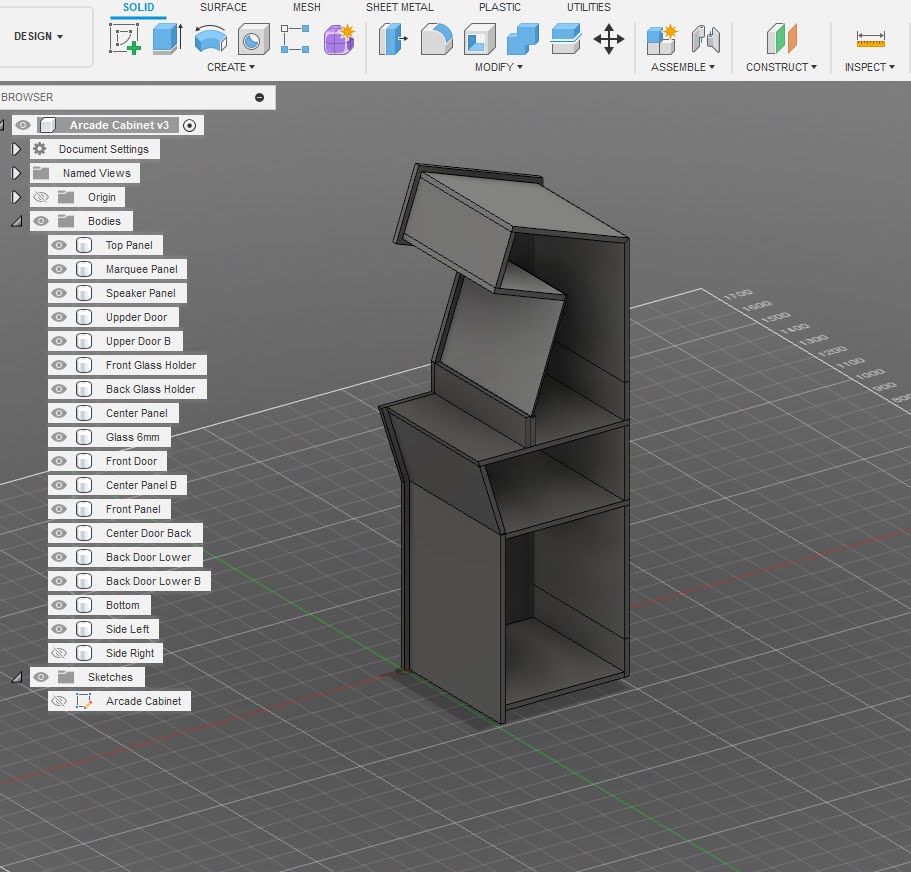Image resolution: width=911 pixels, height=872 pixels.
Task: Select the Side Left body
Action: pyautogui.click(x=127, y=629)
